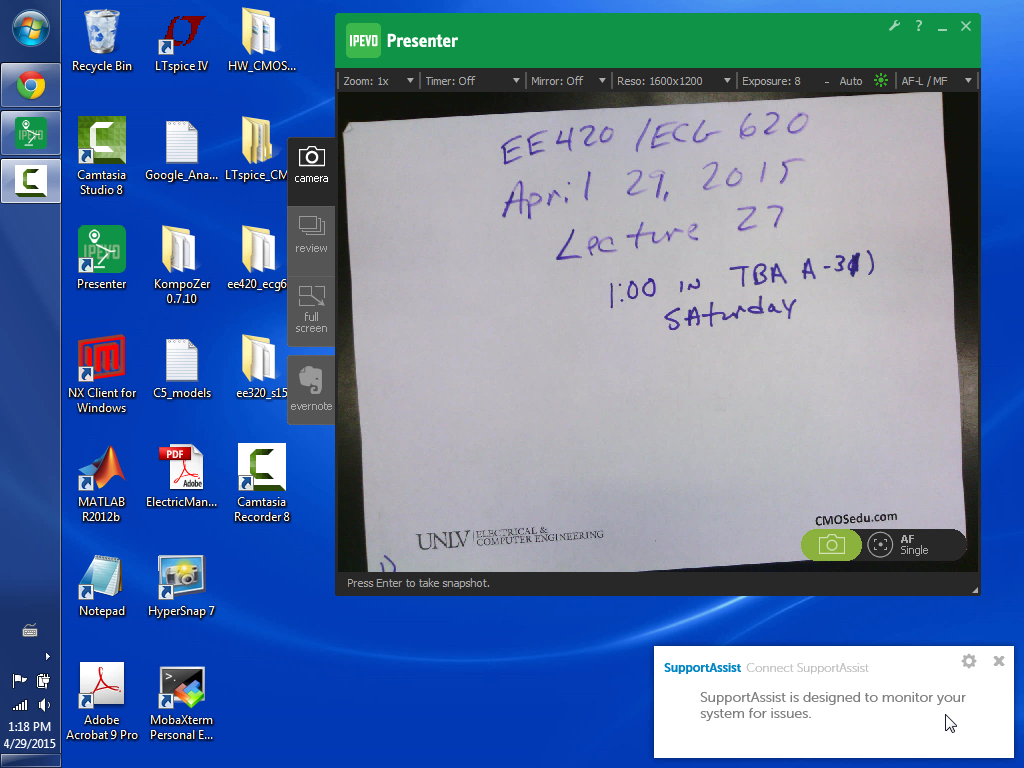Launch the Presenter desktop shortcut
1024x768 pixels.
101,258
